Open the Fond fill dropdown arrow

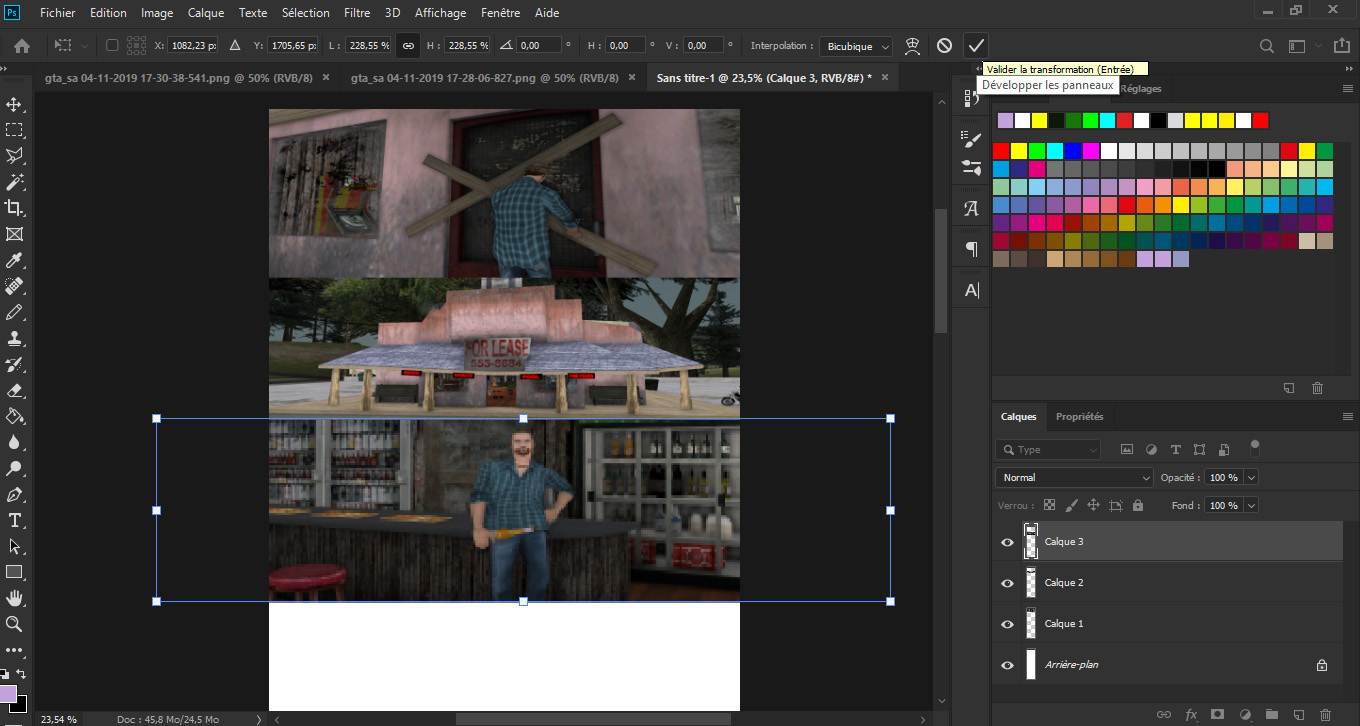pyautogui.click(x=1251, y=506)
